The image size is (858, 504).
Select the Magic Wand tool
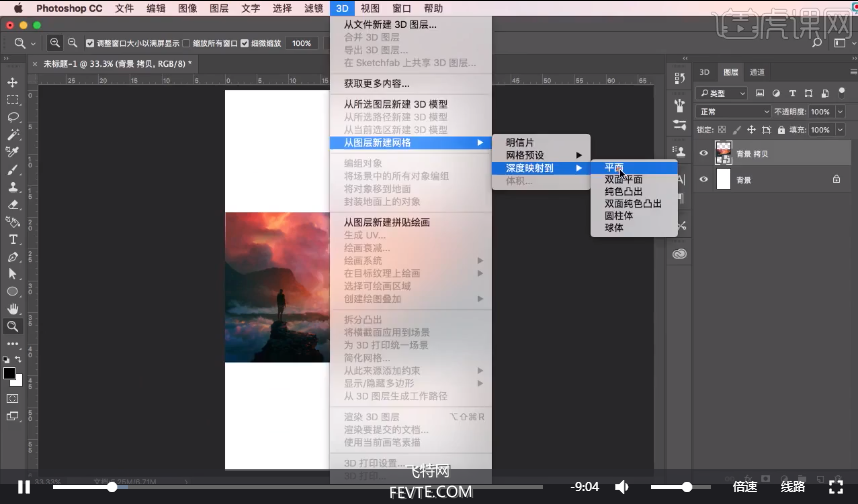pos(13,135)
